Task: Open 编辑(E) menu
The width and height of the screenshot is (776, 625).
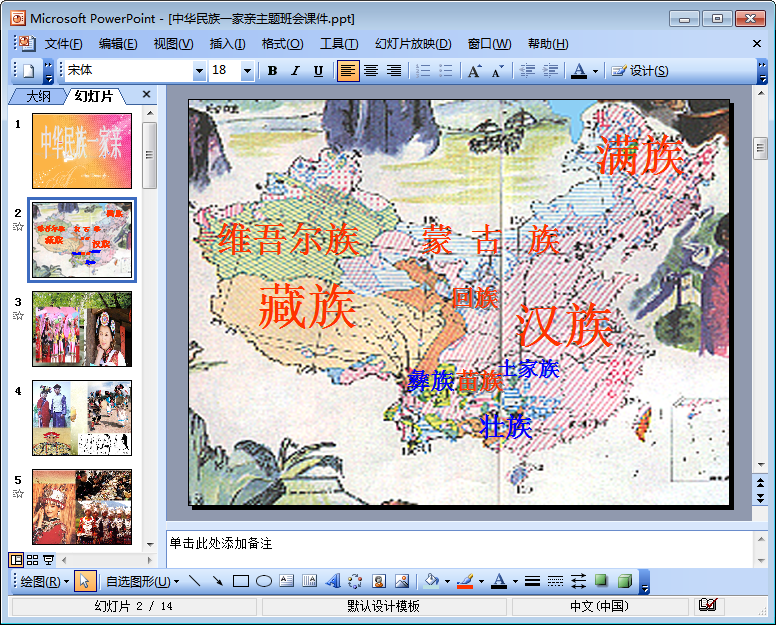Action: (118, 44)
